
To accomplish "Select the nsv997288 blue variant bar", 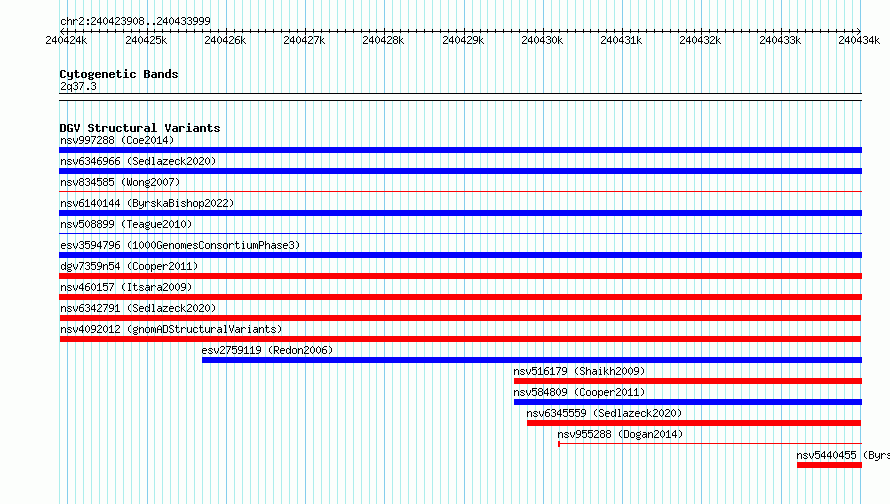I will tap(460, 150).
